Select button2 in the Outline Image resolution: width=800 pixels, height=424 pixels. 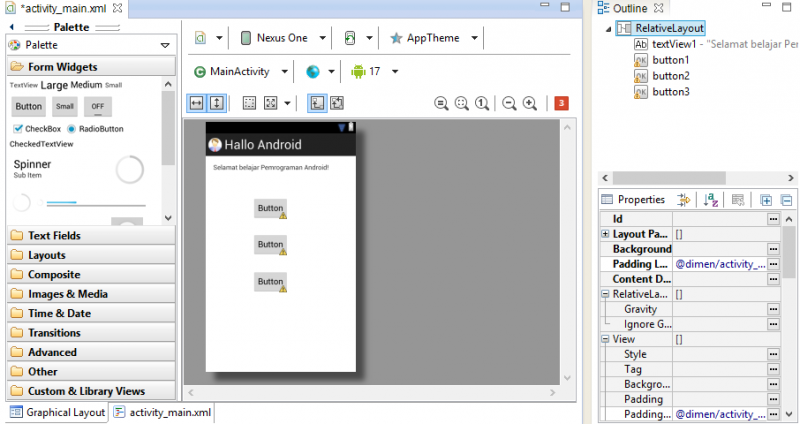tap(662, 76)
